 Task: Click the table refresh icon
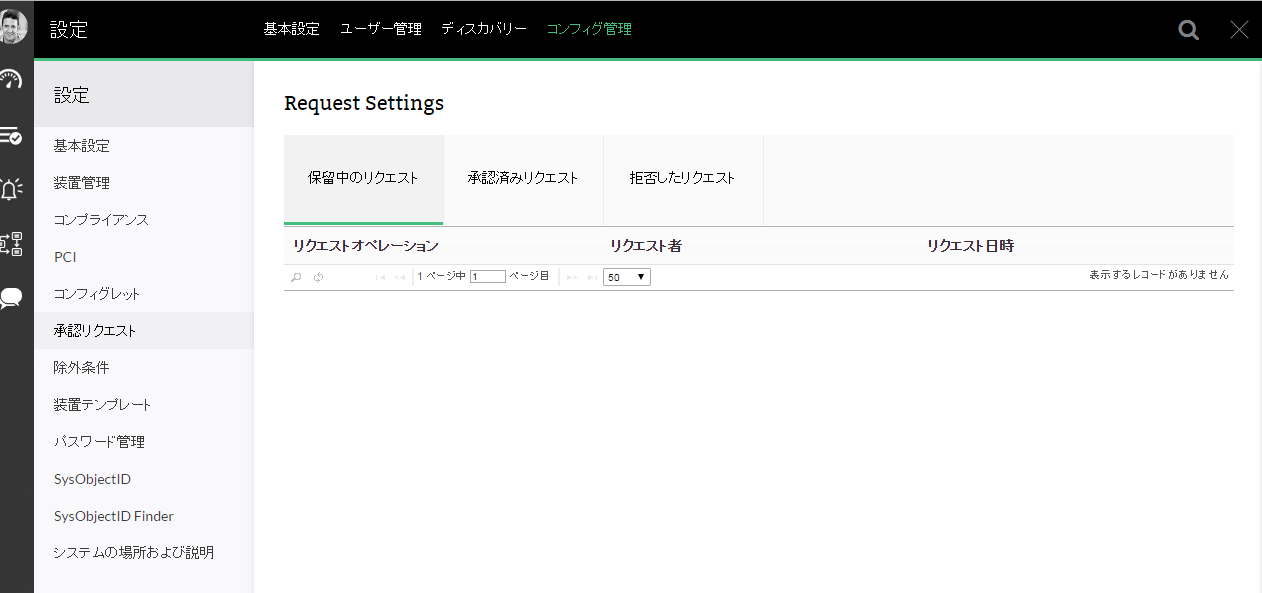[318, 277]
